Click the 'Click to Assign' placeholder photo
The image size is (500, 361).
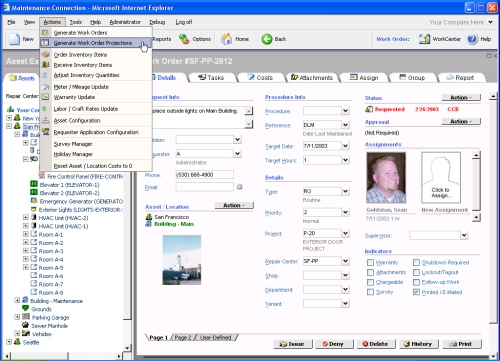441,177
